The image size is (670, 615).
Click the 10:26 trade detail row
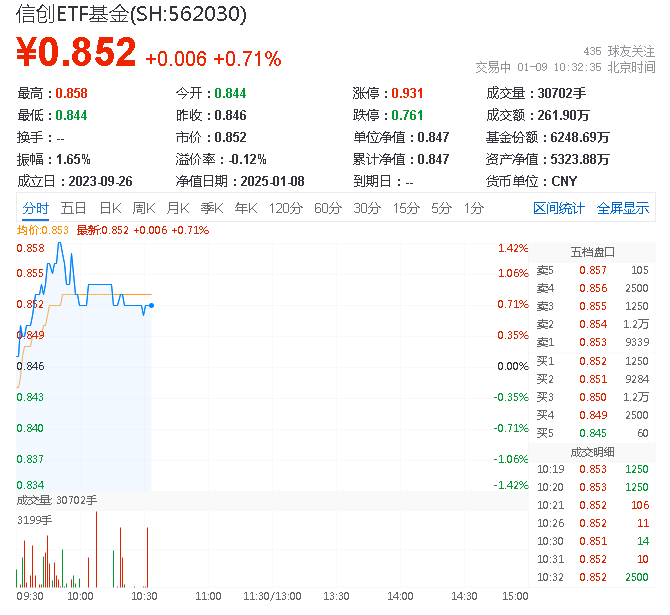point(592,523)
